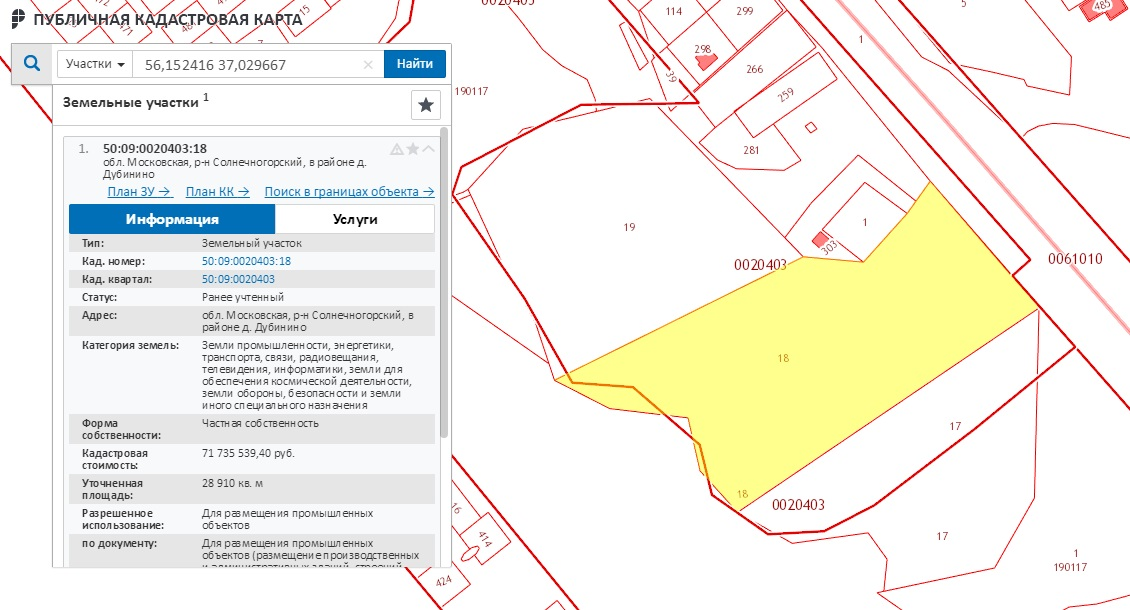Image resolution: width=1130 pixels, height=610 pixels.
Task: Switch to the Услуги tab
Action: coord(354,219)
